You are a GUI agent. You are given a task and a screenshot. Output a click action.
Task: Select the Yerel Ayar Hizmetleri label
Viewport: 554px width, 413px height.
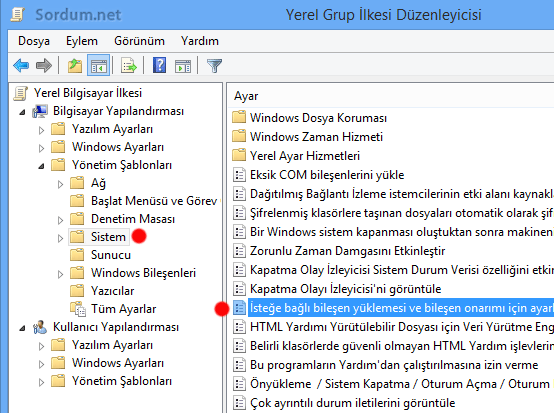[305, 156]
